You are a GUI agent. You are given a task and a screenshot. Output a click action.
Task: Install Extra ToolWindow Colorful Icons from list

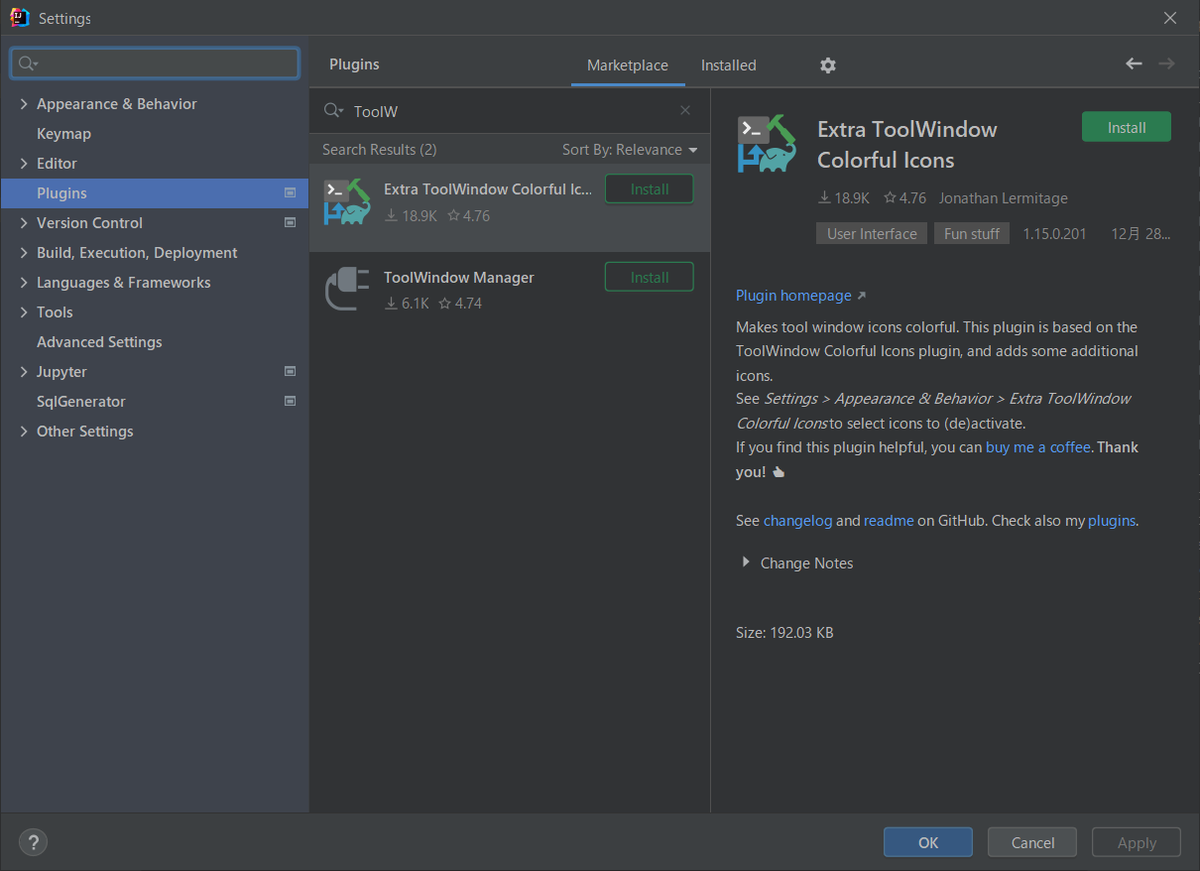649,189
